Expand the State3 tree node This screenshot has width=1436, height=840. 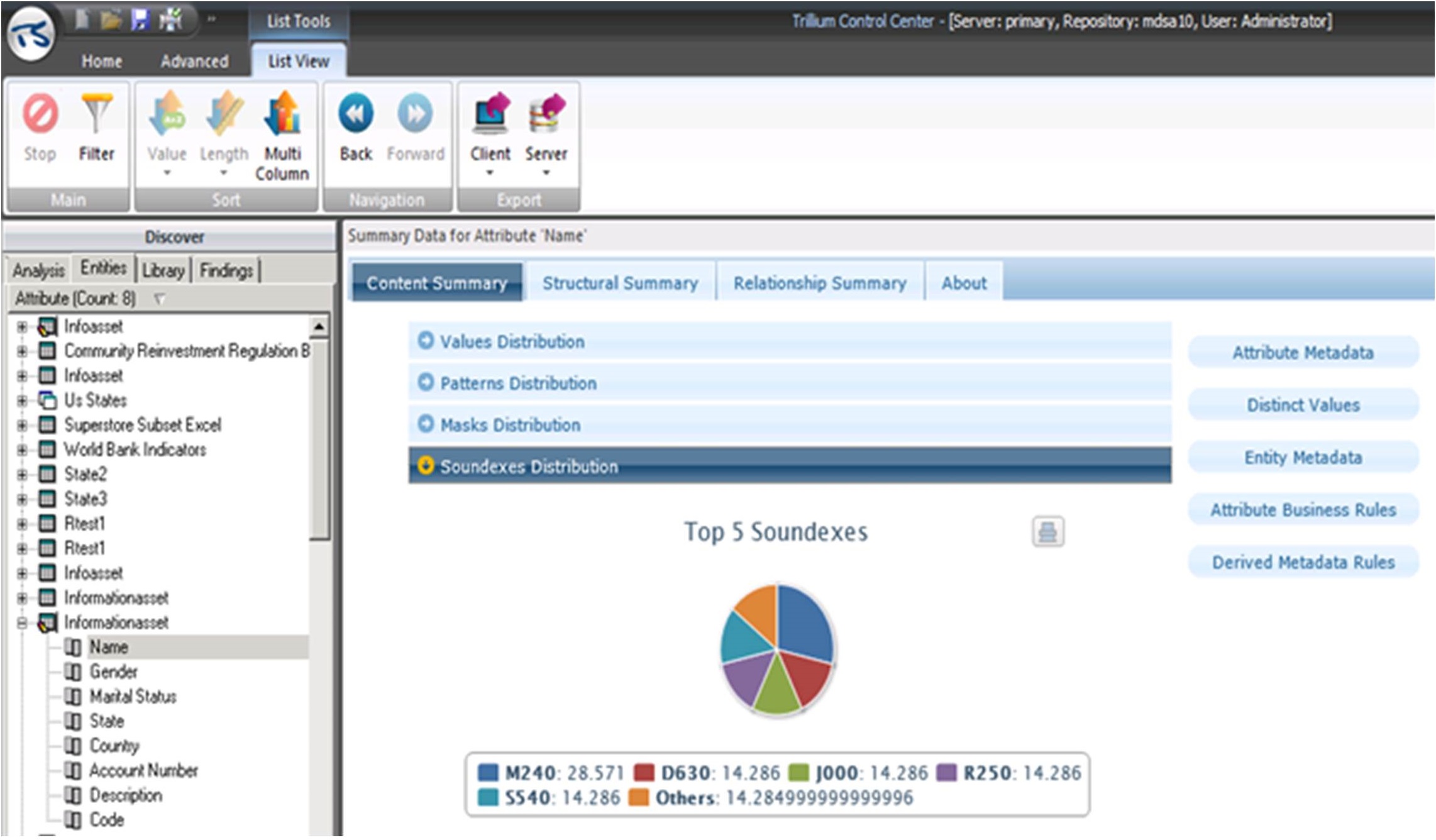tap(22, 499)
